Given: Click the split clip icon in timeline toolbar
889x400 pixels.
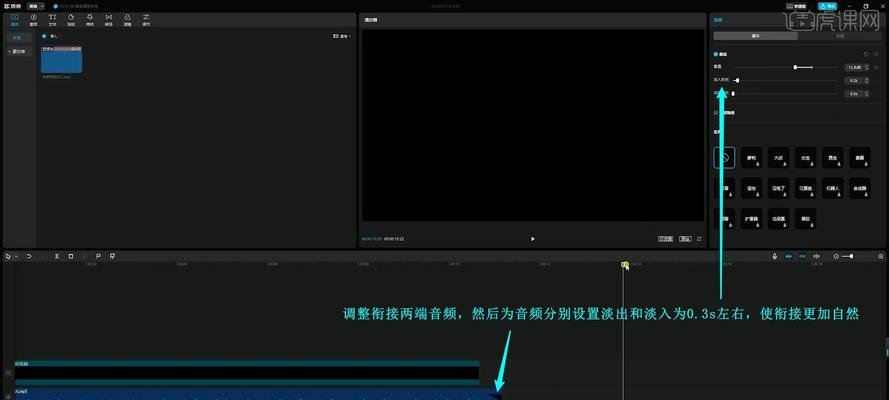Looking at the screenshot, I should tap(57, 256).
